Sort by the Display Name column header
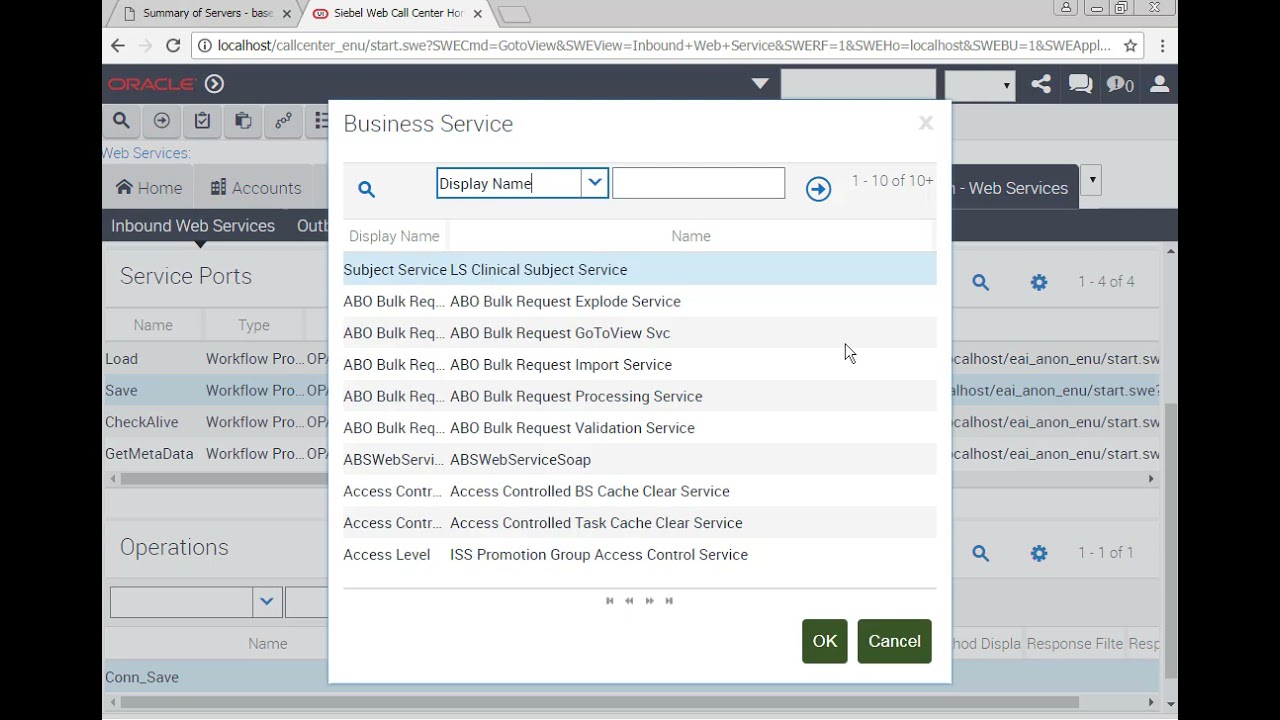The height and width of the screenshot is (720, 1280). click(394, 236)
